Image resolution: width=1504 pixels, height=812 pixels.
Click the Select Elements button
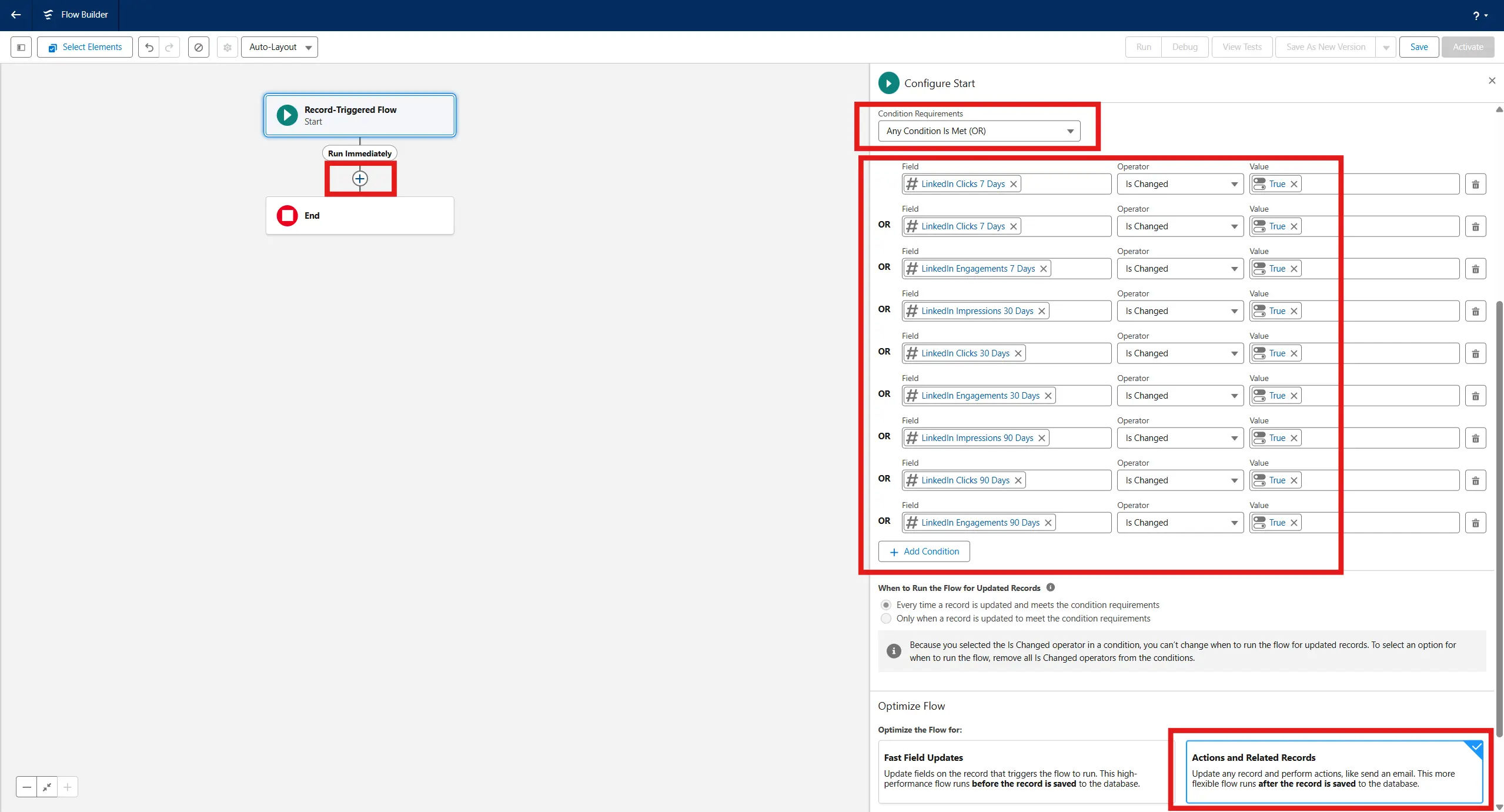click(x=85, y=47)
